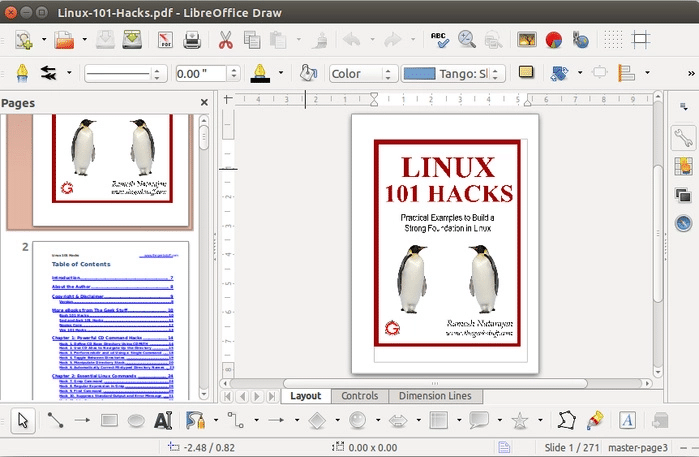Viewport: 699px width, 457px height.
Task: Click the Zoom & Pan magnifier icon
Action: 467,40
